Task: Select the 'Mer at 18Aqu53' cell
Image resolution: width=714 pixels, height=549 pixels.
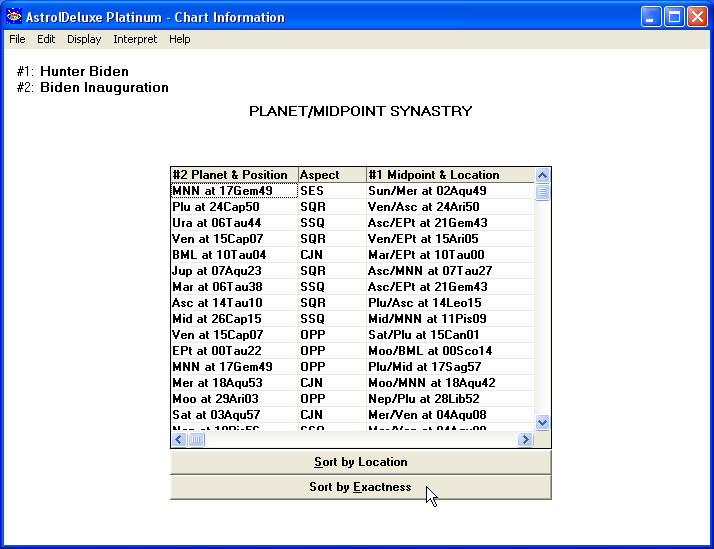Action: tap(235, 382)
